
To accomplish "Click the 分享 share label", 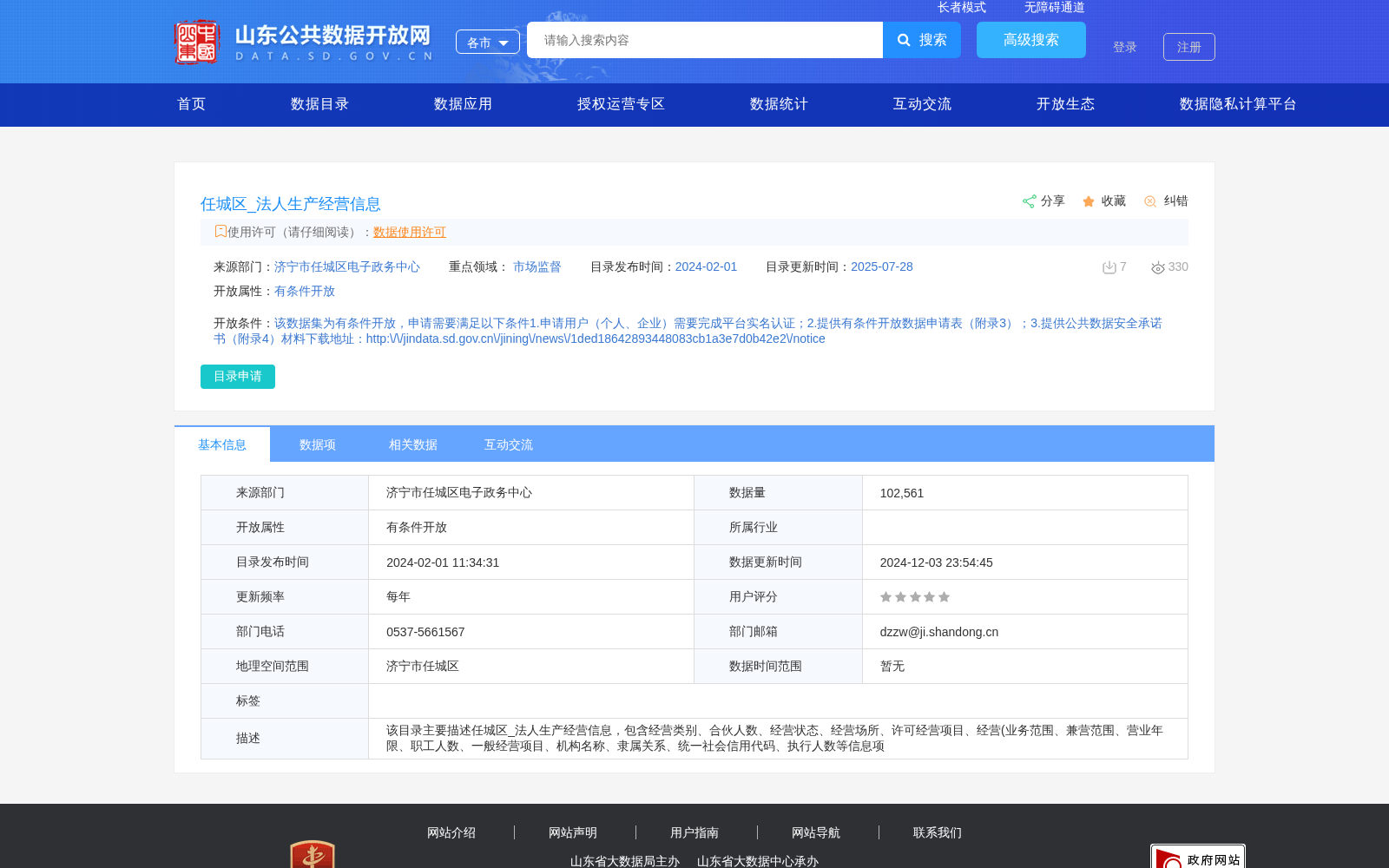I will click(1053, 201).
